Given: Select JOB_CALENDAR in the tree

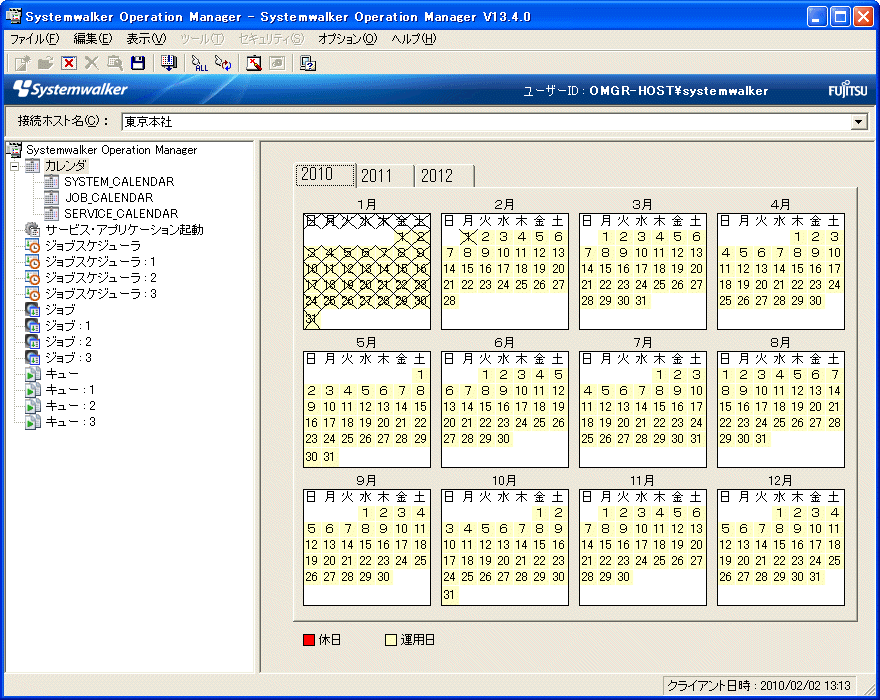Looking at the screenshot, I should pyautogui.click(x=109, y=198).
